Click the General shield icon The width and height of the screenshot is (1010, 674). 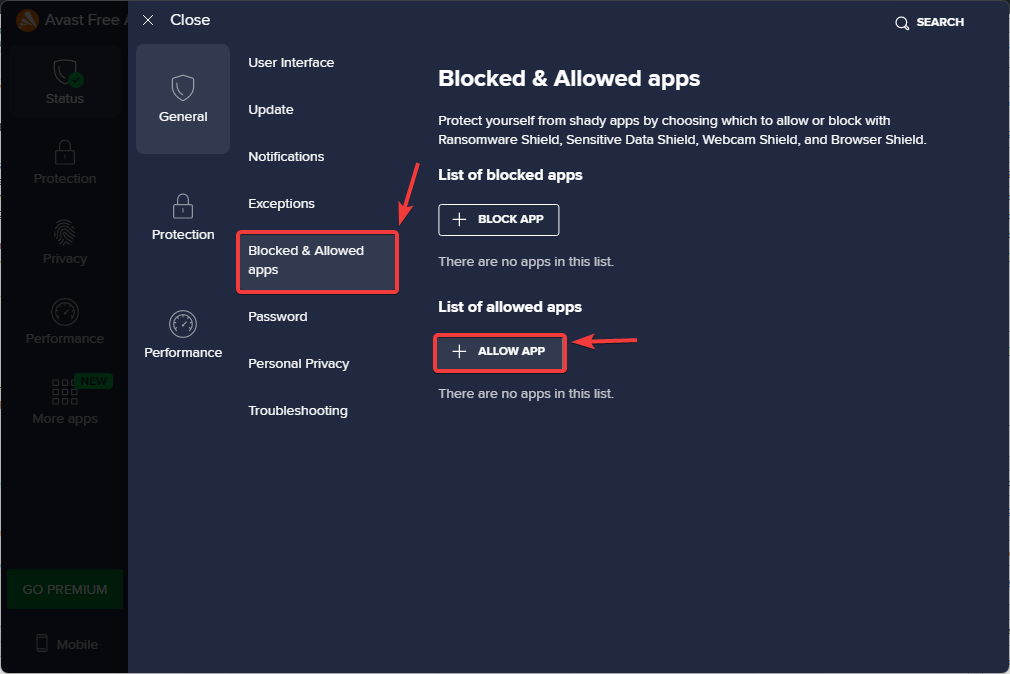coord(183,88)
